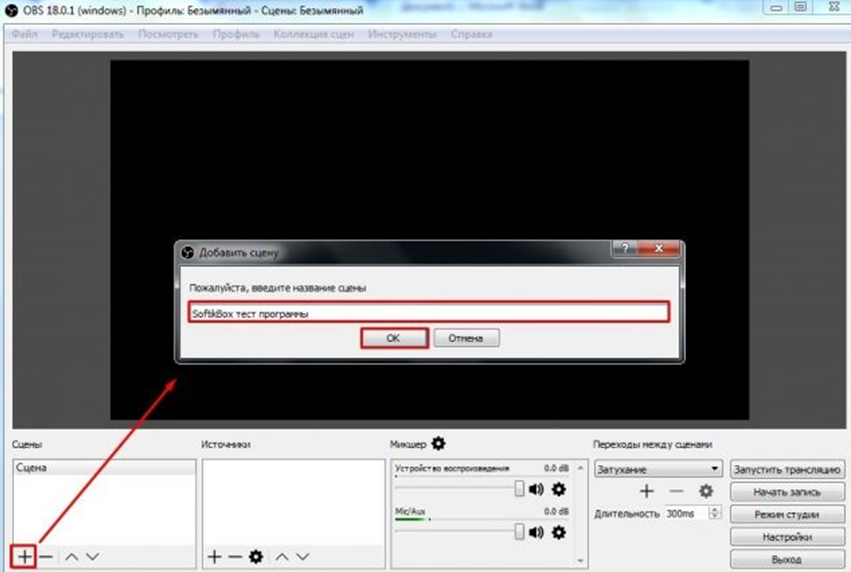This screenshot has height=572, width=851.
Task: Move source up in Источники panel
Action: [x=282, y=556]
